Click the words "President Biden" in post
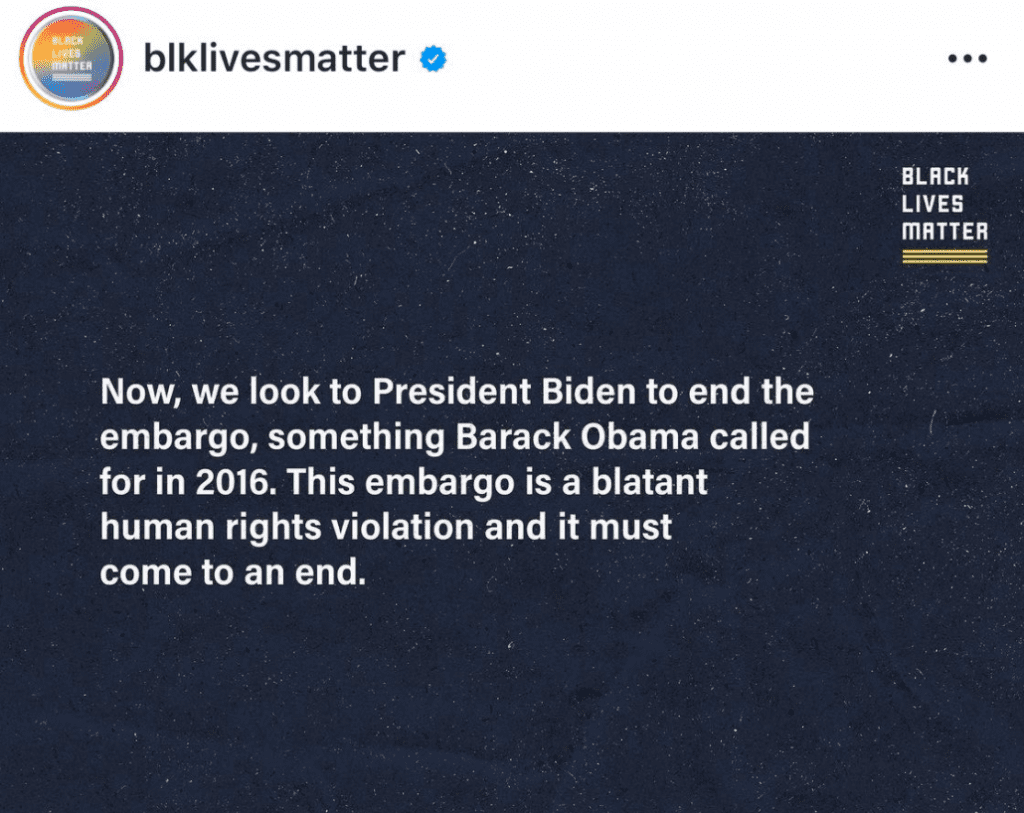Image resolution: width=1024 pixels, height=813 pixels. pyautogui.click(x=504, y=392)
